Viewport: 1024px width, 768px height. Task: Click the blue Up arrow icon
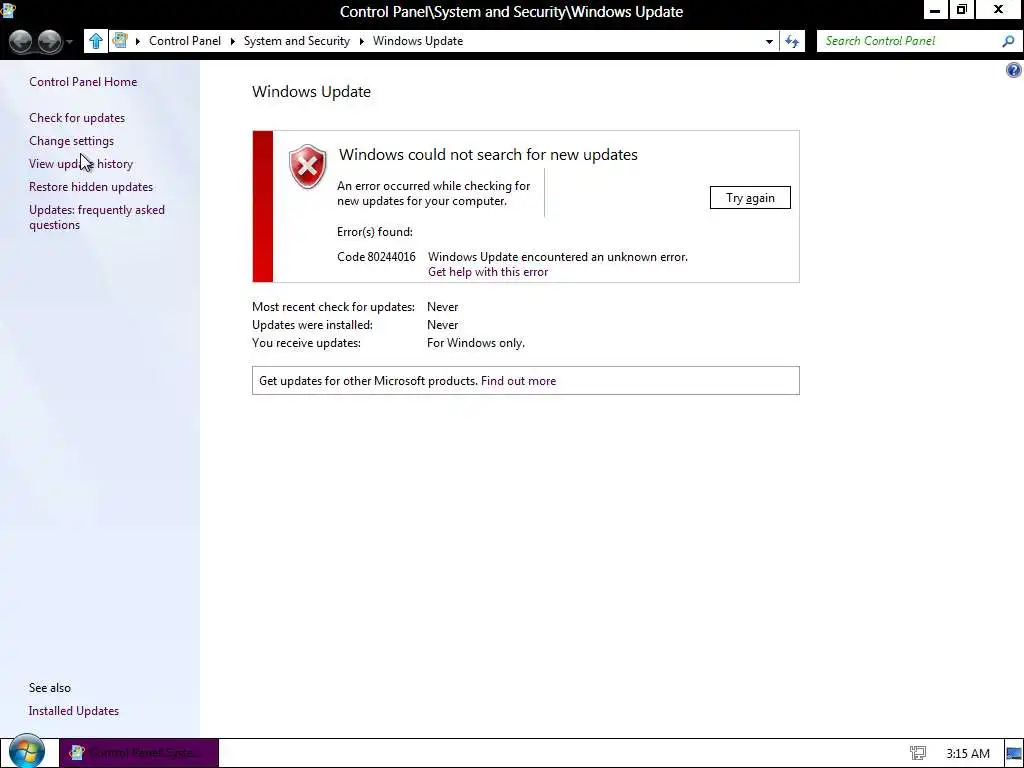coord(95,41)
